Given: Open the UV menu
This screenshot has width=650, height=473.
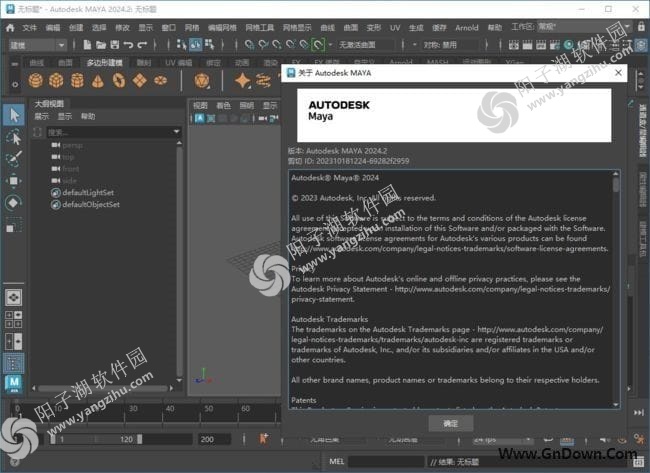Looking at the screenshot, I should [395, 28].
